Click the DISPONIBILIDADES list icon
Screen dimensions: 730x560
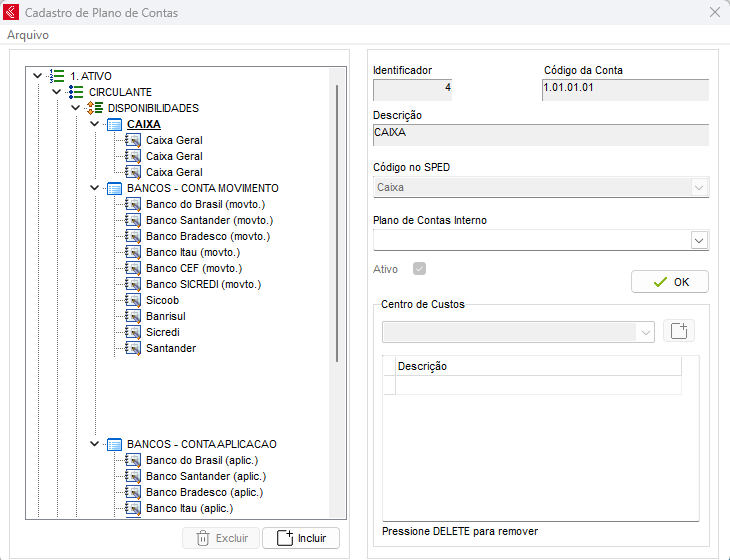coord(95,108)
